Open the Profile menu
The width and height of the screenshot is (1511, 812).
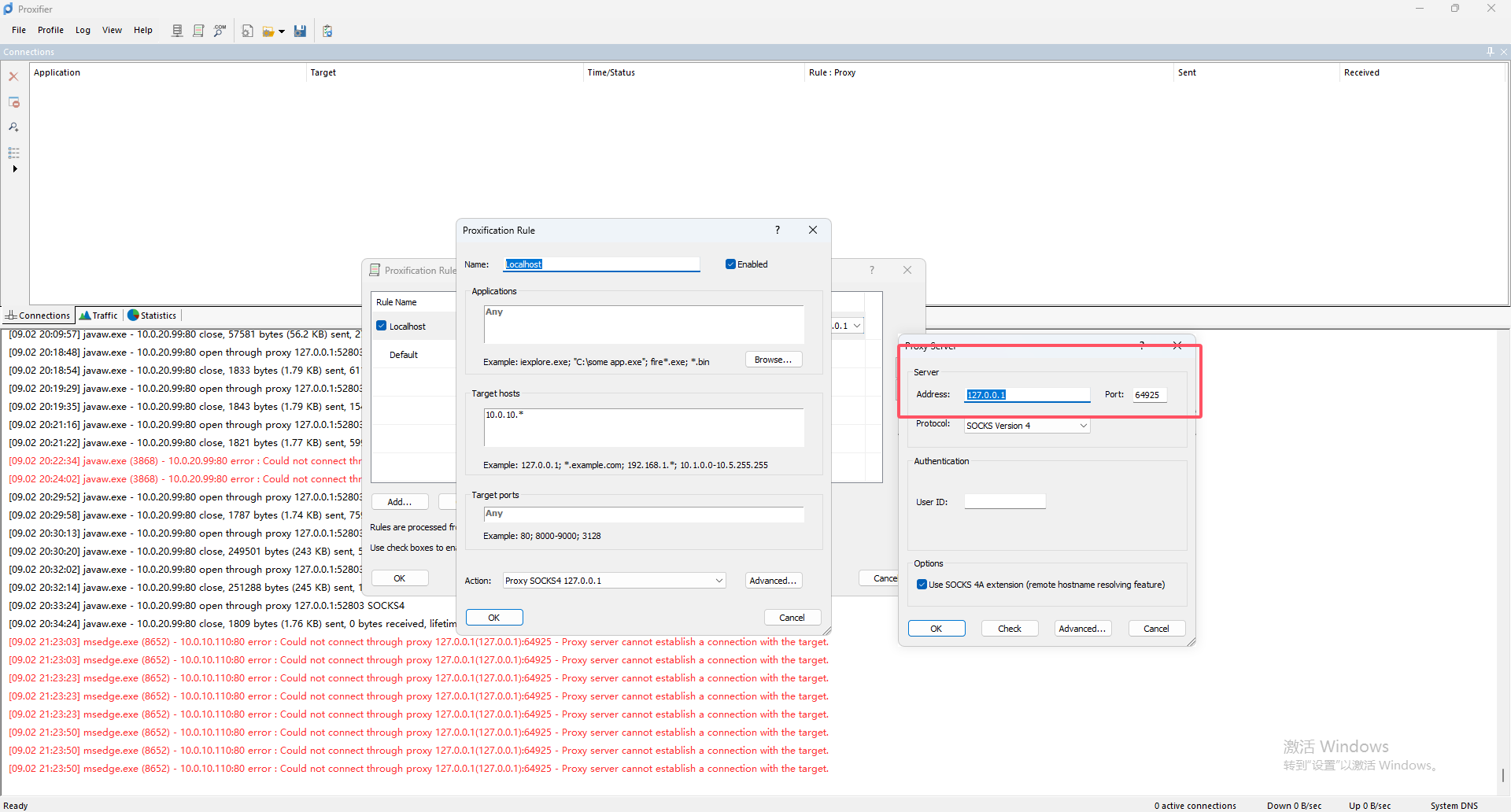click(50, 30)
